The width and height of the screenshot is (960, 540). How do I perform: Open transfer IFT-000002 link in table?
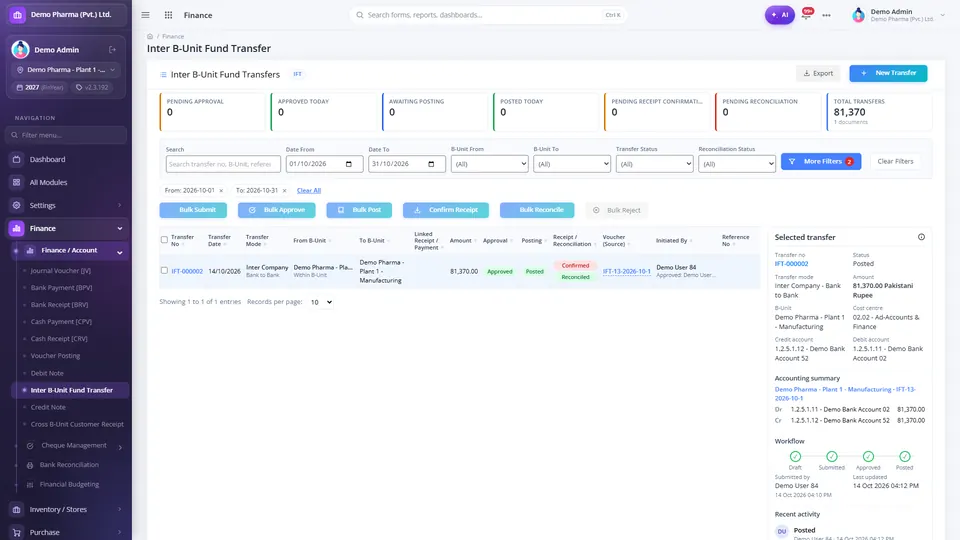click(x=187, y=271)
